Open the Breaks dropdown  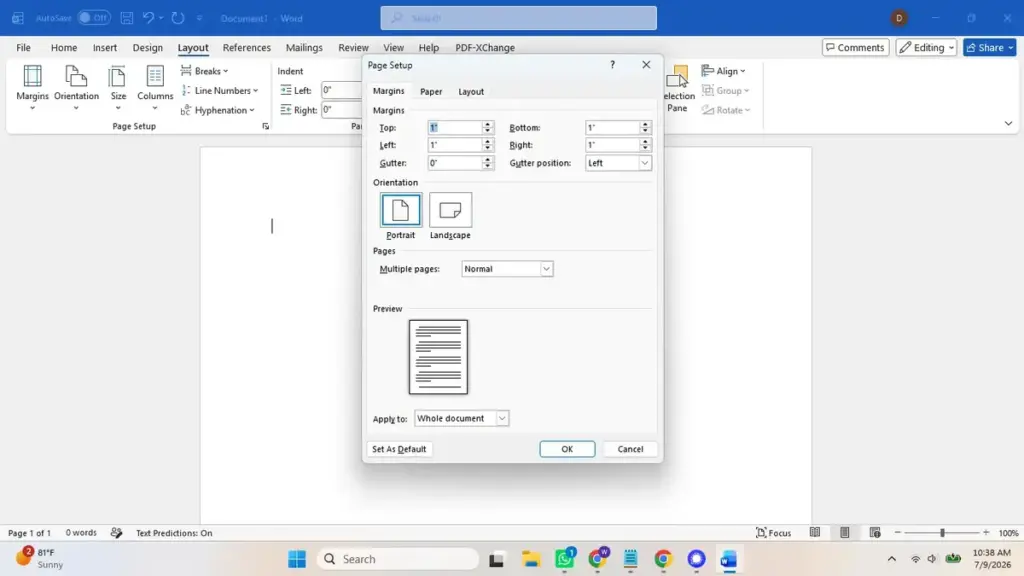[204, 71]
